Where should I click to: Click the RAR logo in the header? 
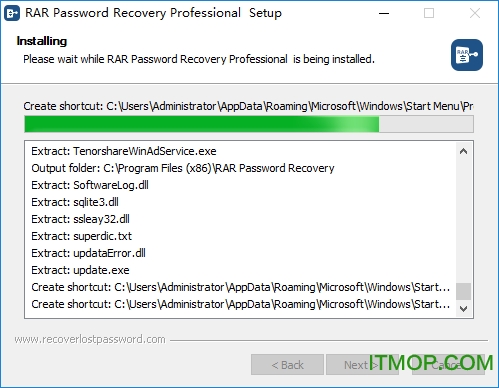tap(467, 55)
